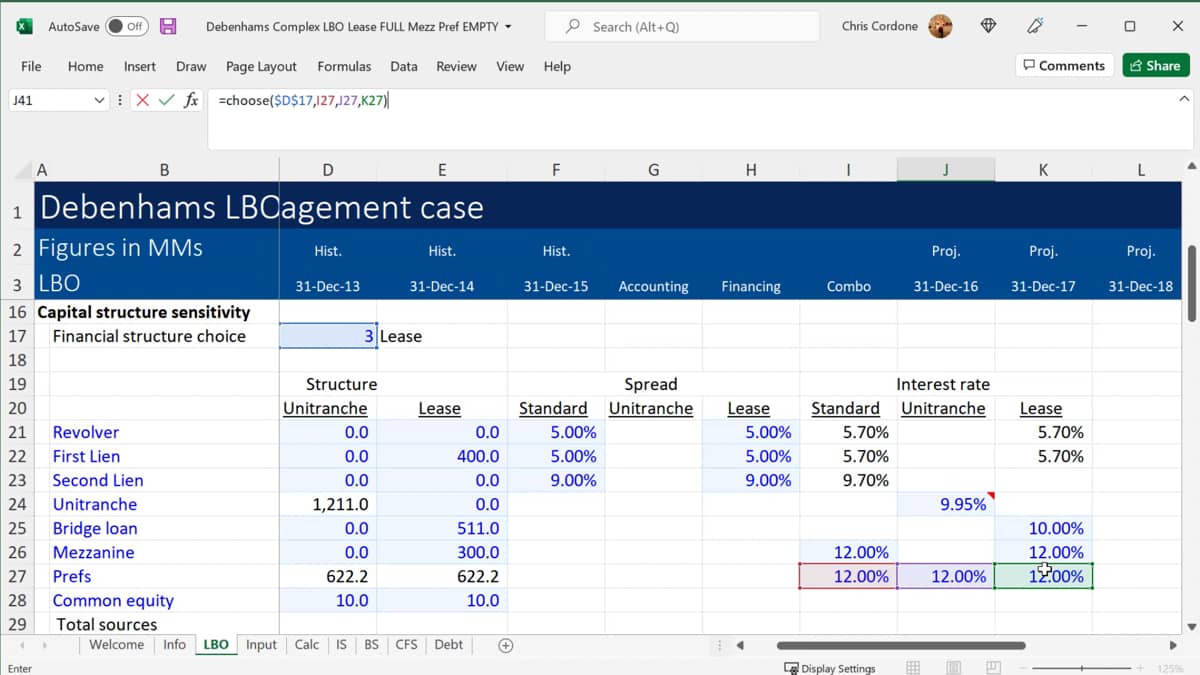Open Display Settings in status bar

[x=830, y=668]
